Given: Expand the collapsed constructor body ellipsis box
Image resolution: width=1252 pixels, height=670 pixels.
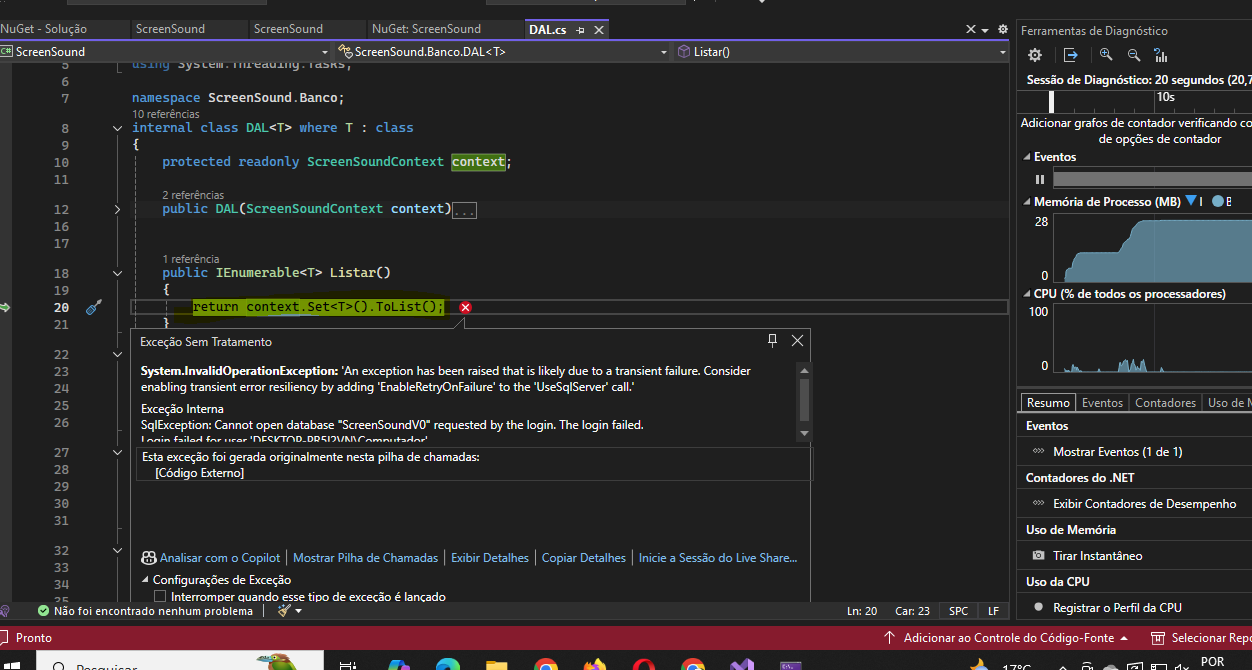Looking at the screenshot, I should (465, 210).
